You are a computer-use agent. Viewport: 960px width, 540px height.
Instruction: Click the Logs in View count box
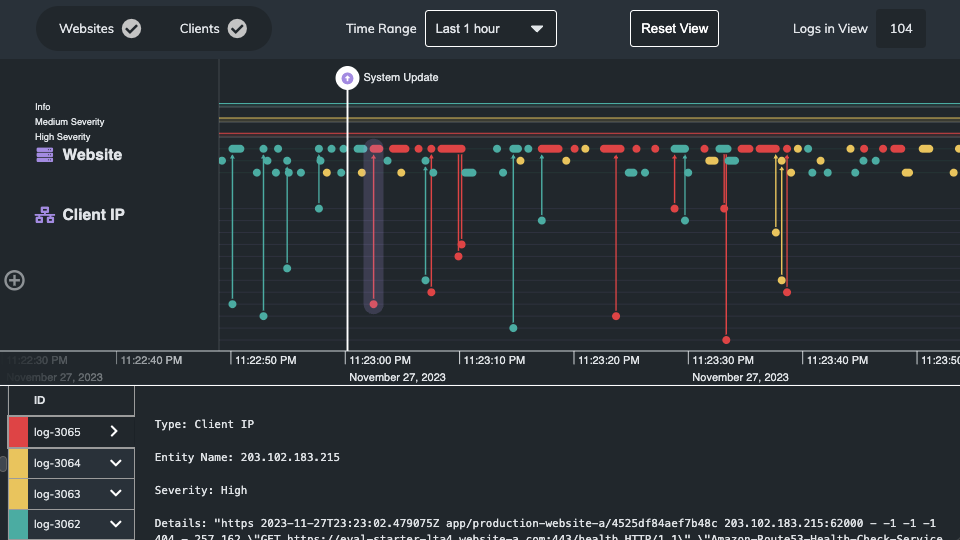click(900, 29)
